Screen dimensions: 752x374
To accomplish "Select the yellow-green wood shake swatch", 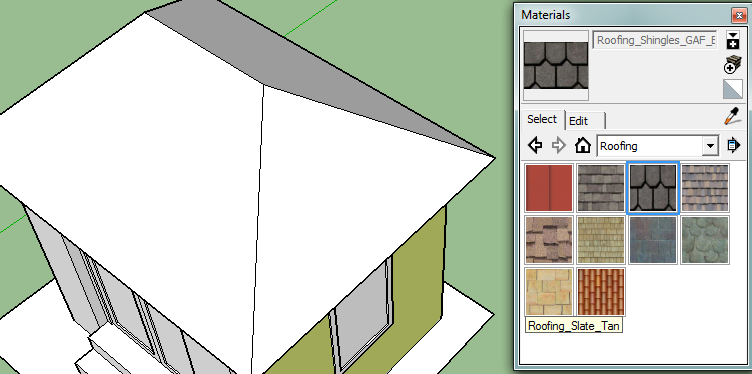I will (601, 240).
